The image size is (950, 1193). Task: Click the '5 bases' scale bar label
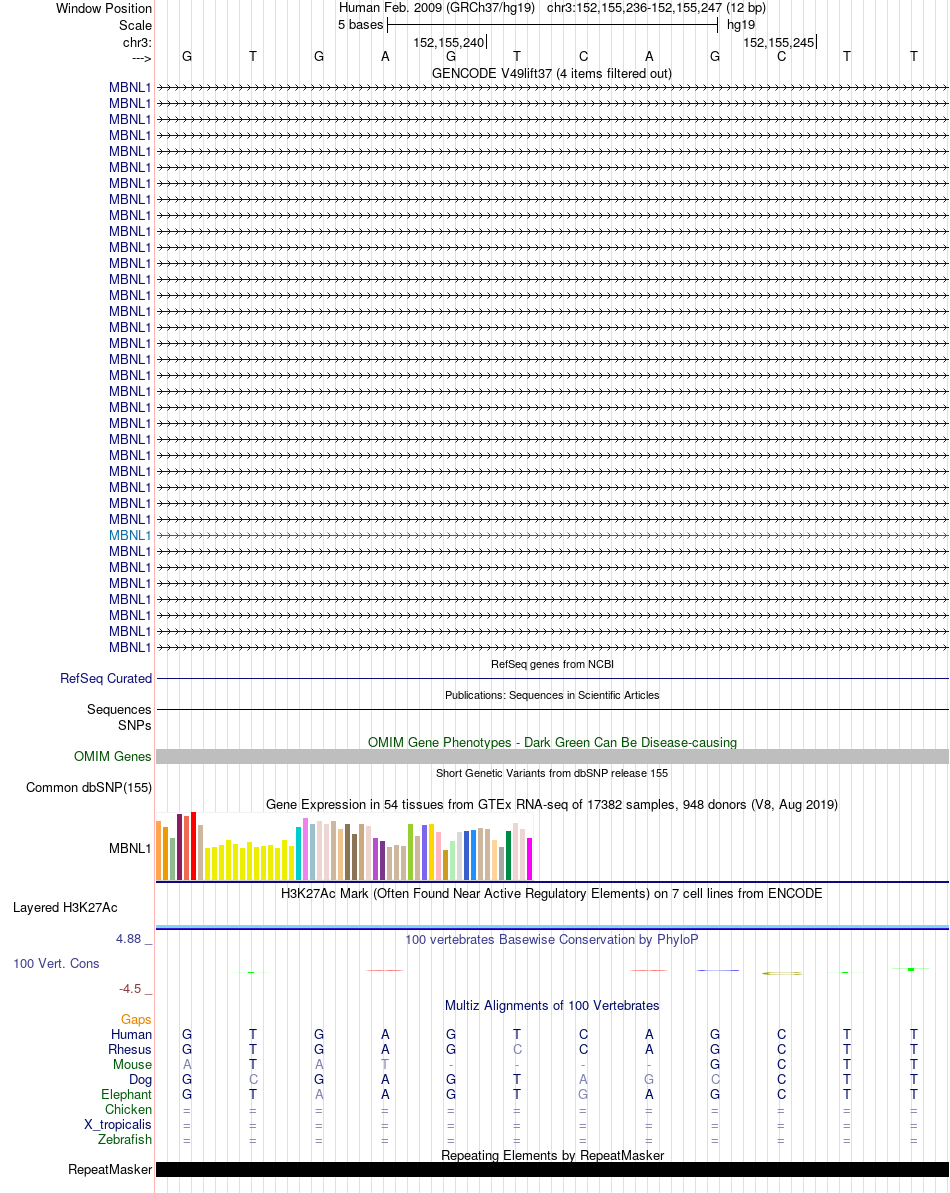coord(361,24)
